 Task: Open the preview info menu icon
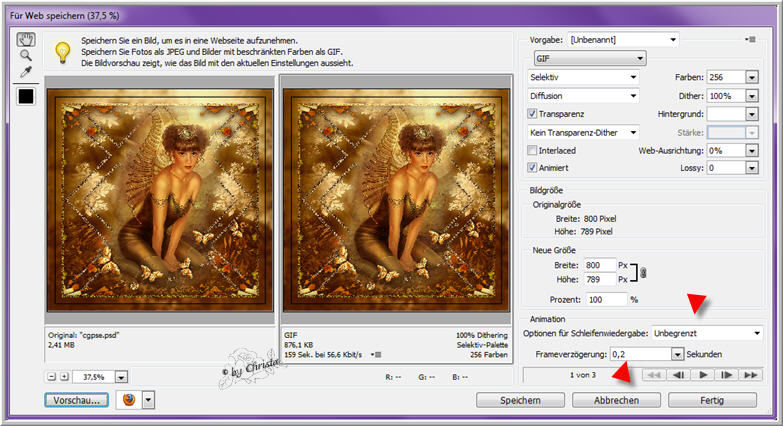(377, 355)
